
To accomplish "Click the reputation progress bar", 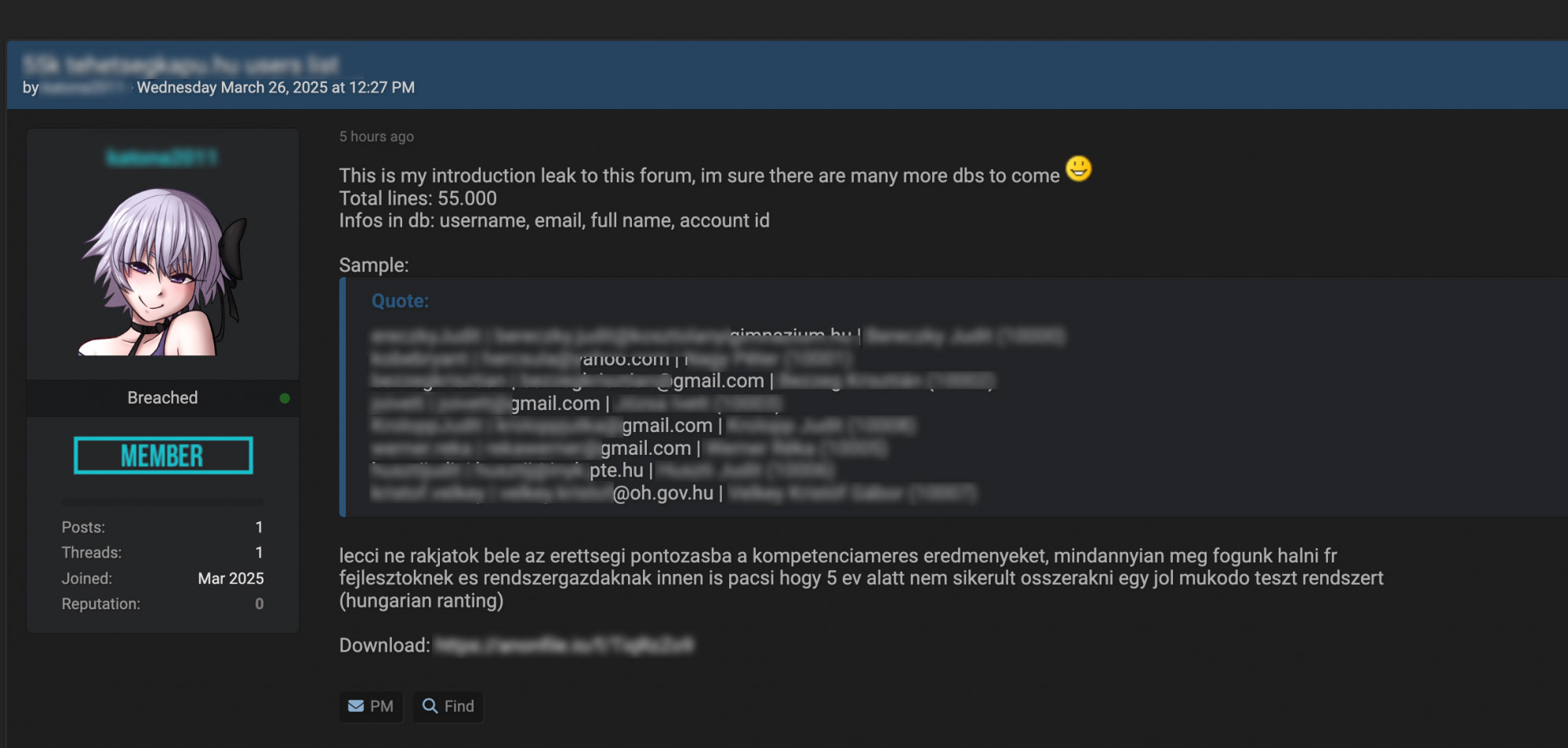I will pos(163,502).
